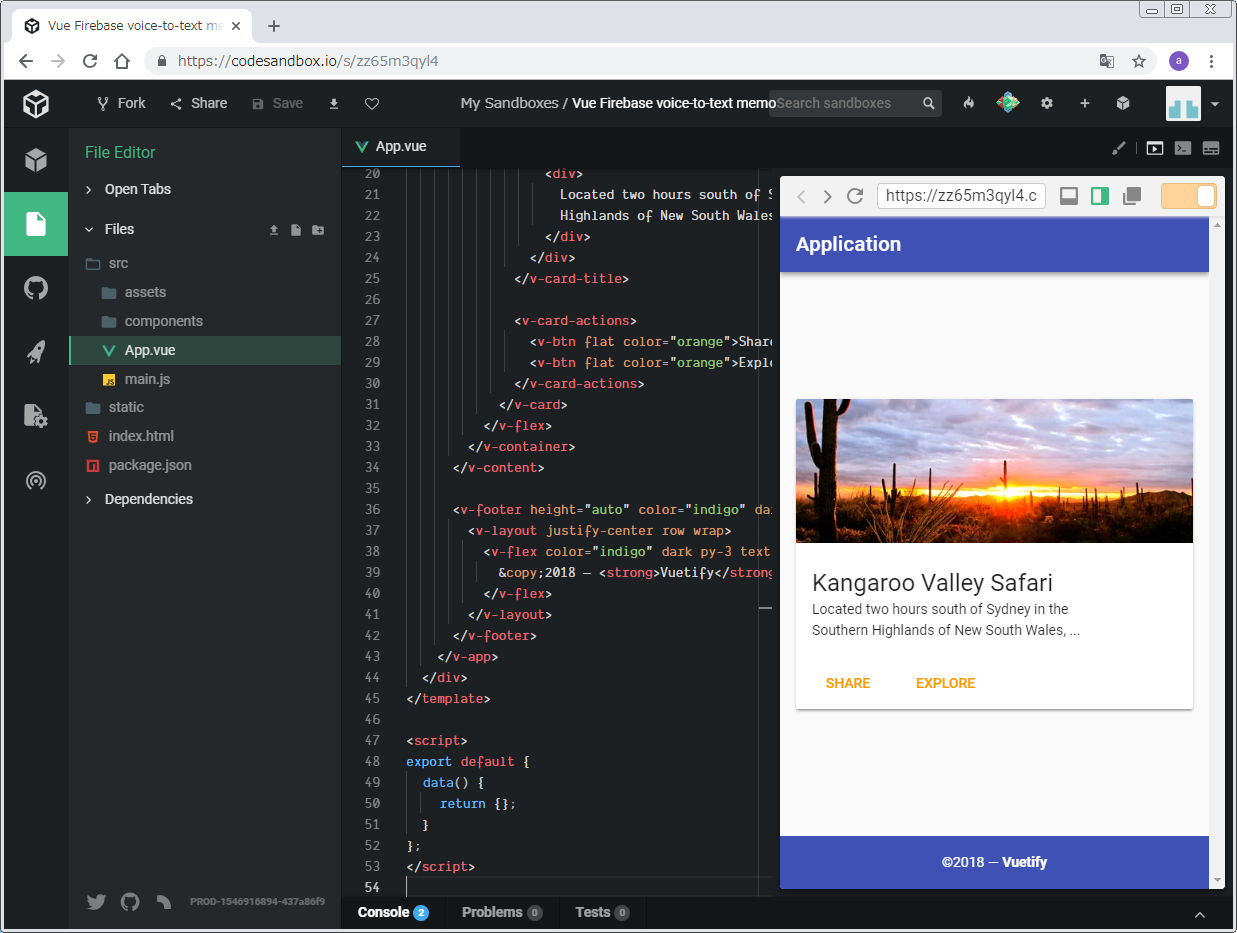Open the GitHub panel in the sidebar
The image size is (1237, 933).
point(36,289)
